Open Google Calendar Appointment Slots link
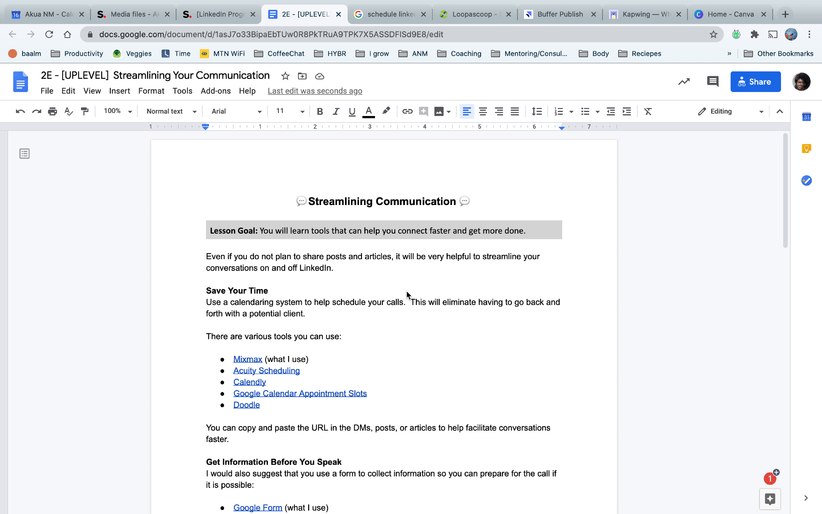Viewport: 822px width, 514px height. click(x=300, y=393)
